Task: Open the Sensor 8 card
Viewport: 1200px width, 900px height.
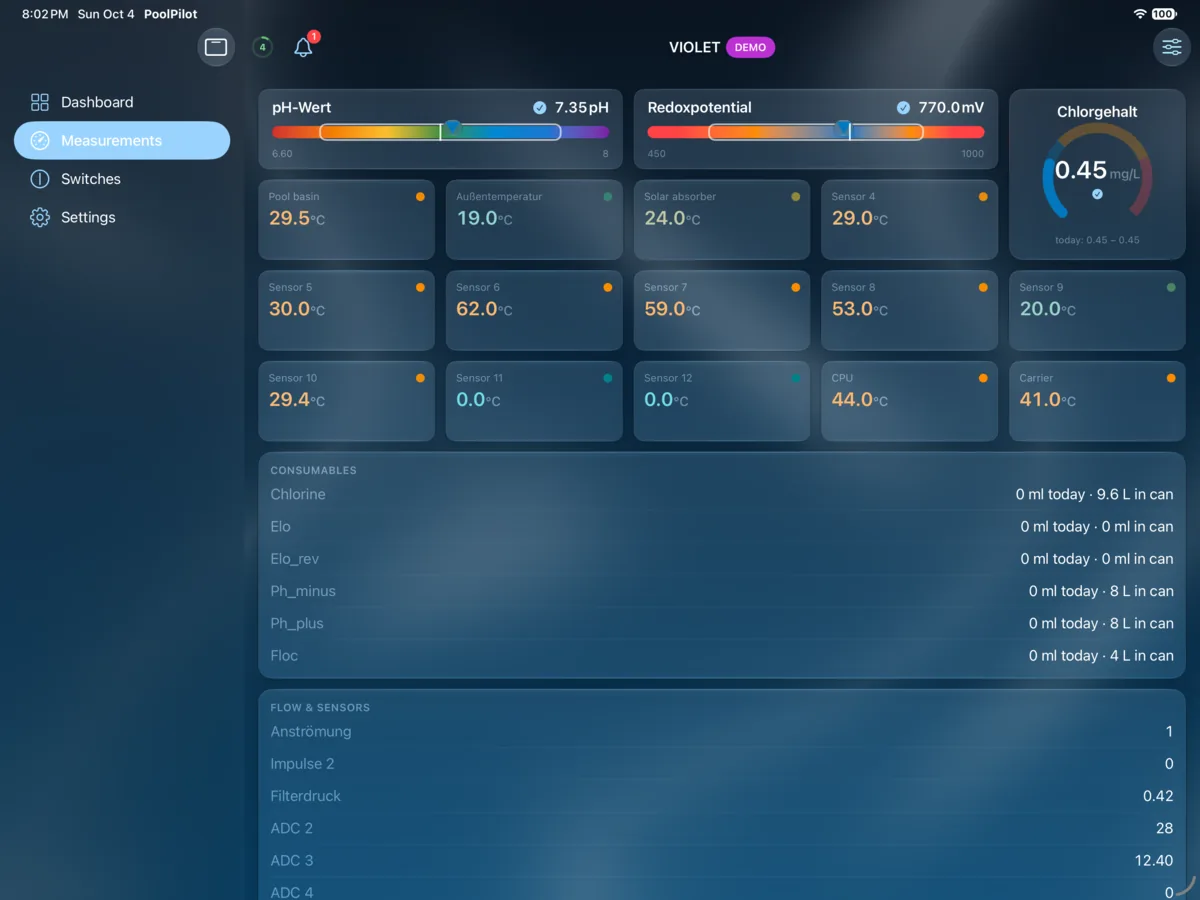Action: (x=909, y=310)
